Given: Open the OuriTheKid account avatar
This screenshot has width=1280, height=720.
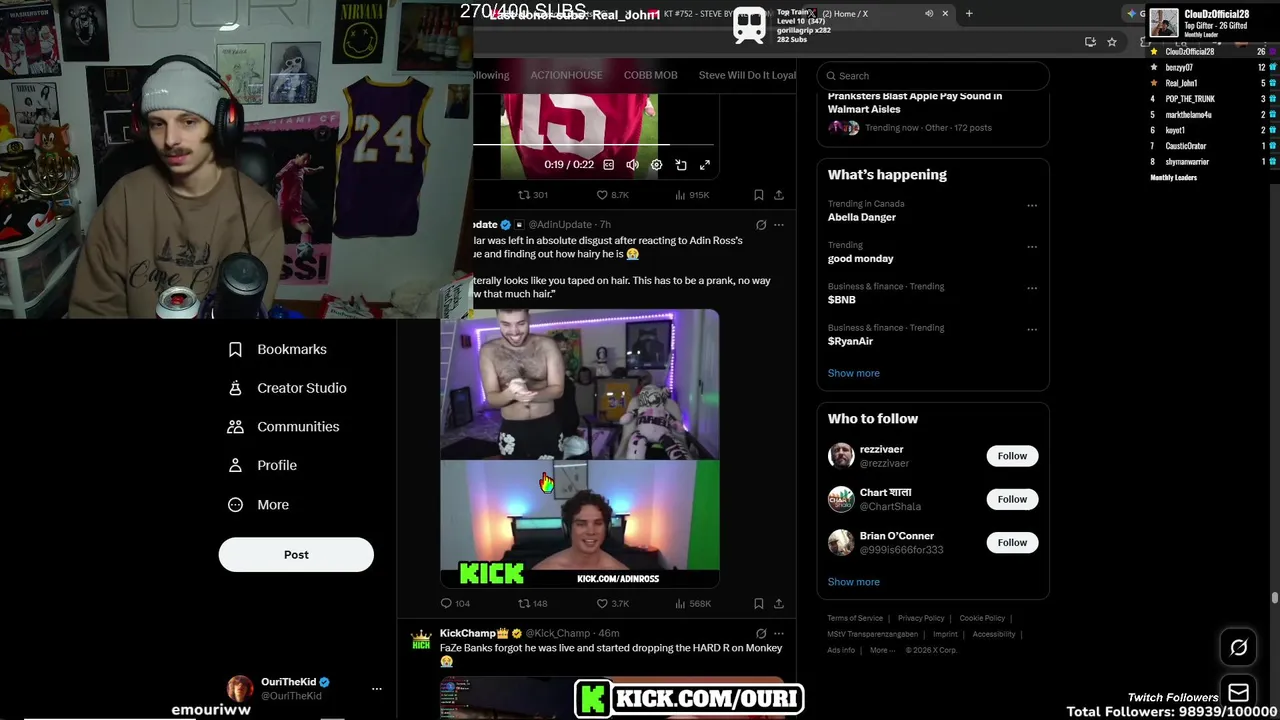Looking at the screenshot, I should click(x=240, y=689).
